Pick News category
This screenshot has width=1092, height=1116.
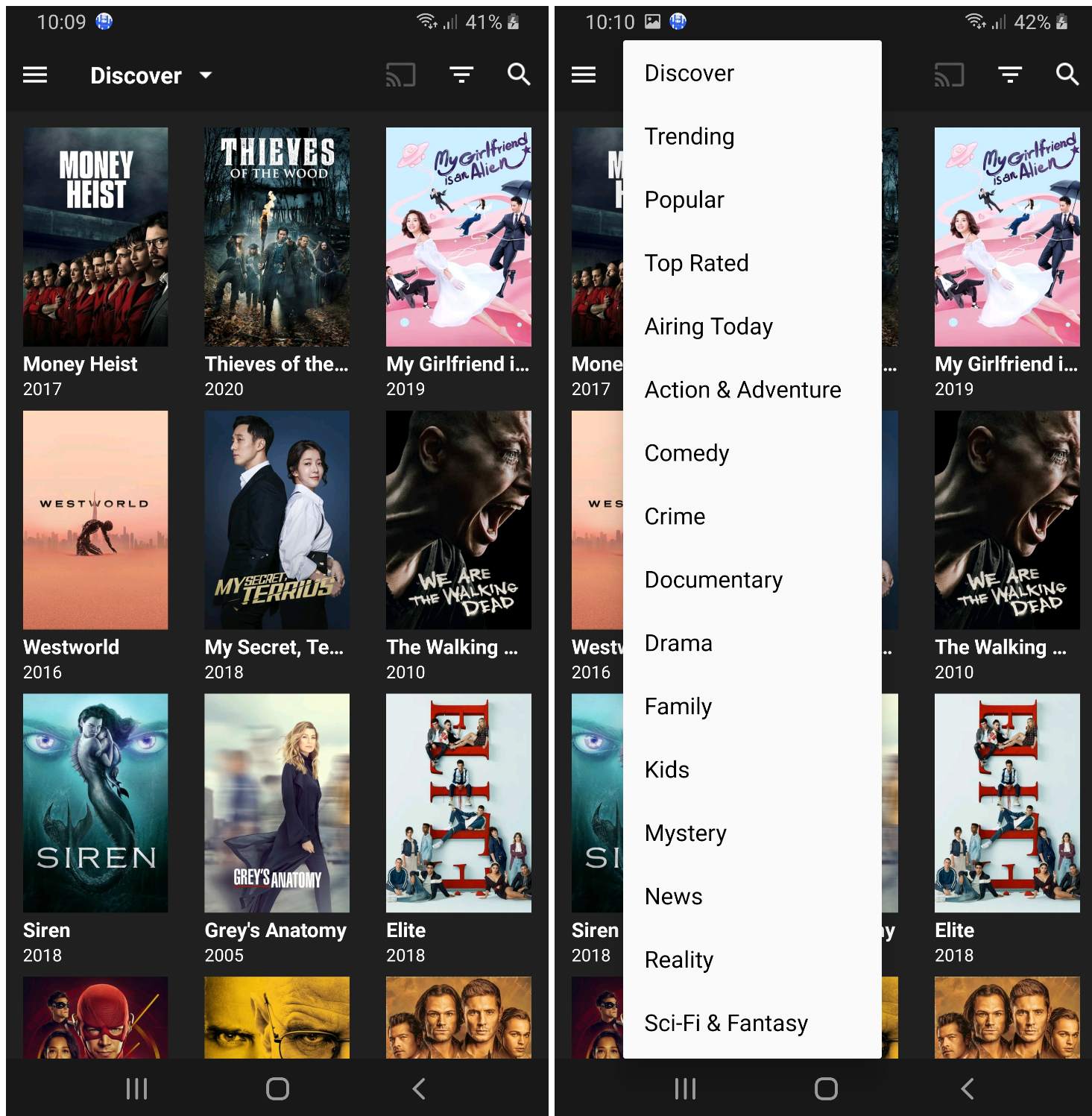pyautogui.click(x=752, y=897)
